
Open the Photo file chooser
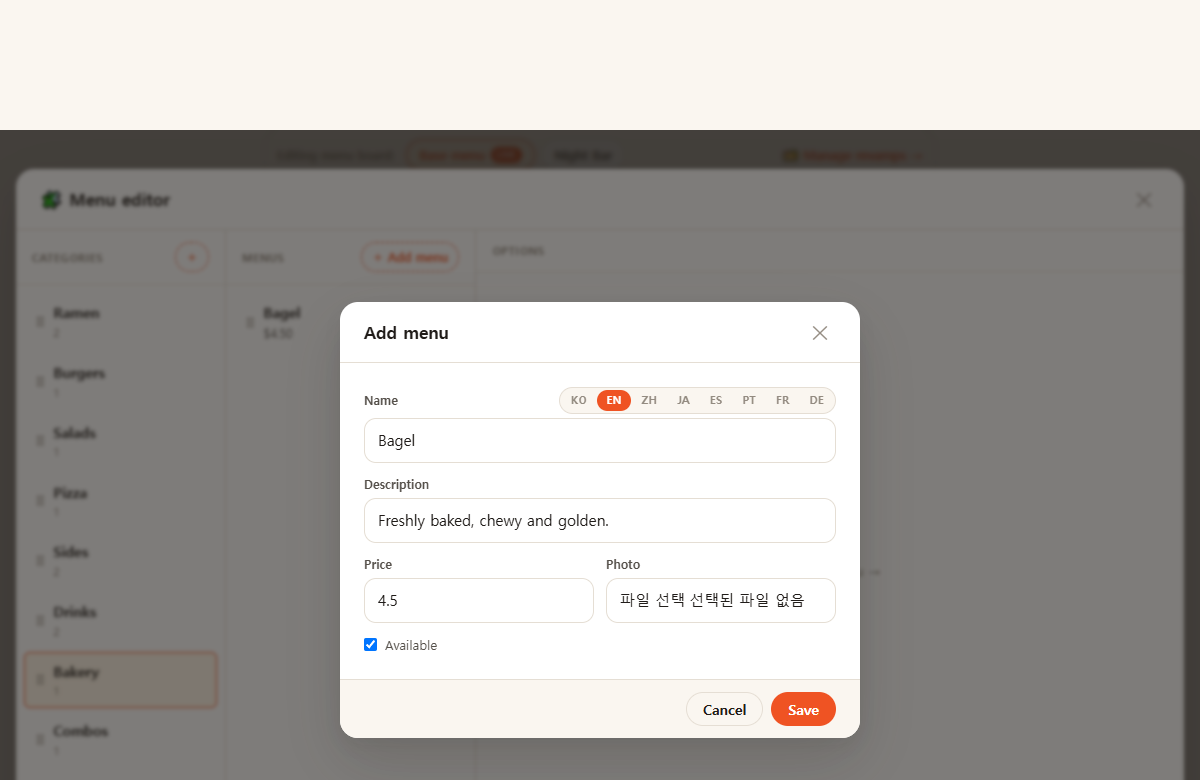(721, 600)
